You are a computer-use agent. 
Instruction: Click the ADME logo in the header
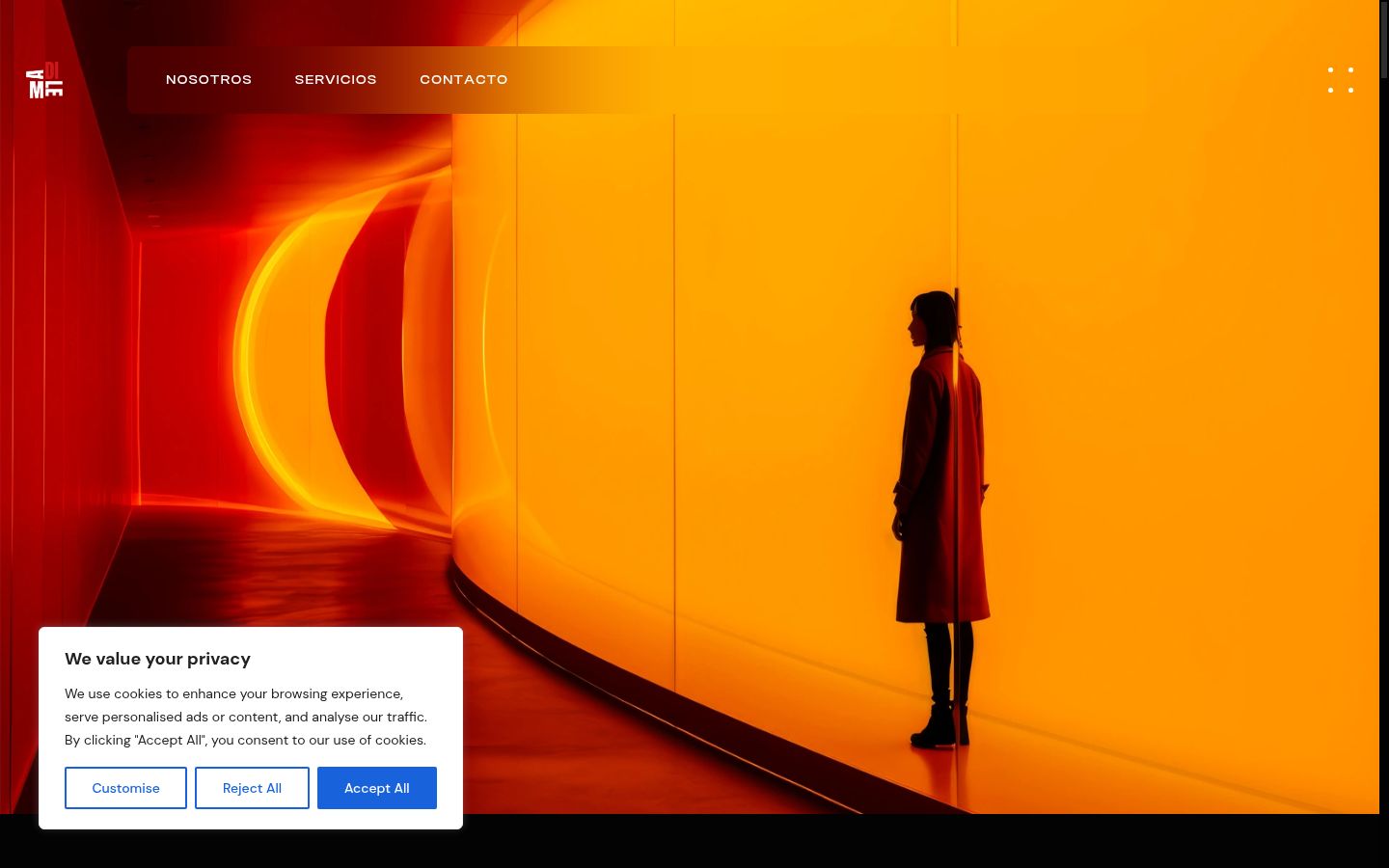[x=44, y=80]
